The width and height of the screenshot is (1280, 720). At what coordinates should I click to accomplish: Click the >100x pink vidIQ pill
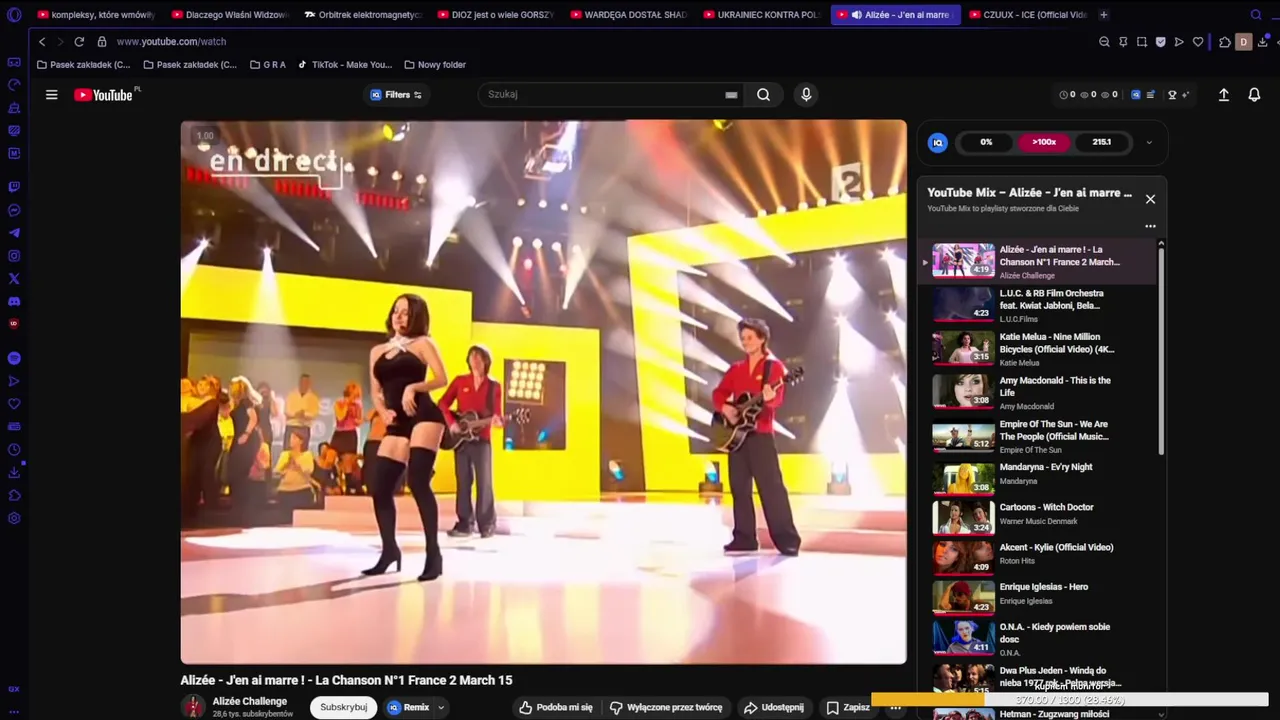coord(1044,142)
